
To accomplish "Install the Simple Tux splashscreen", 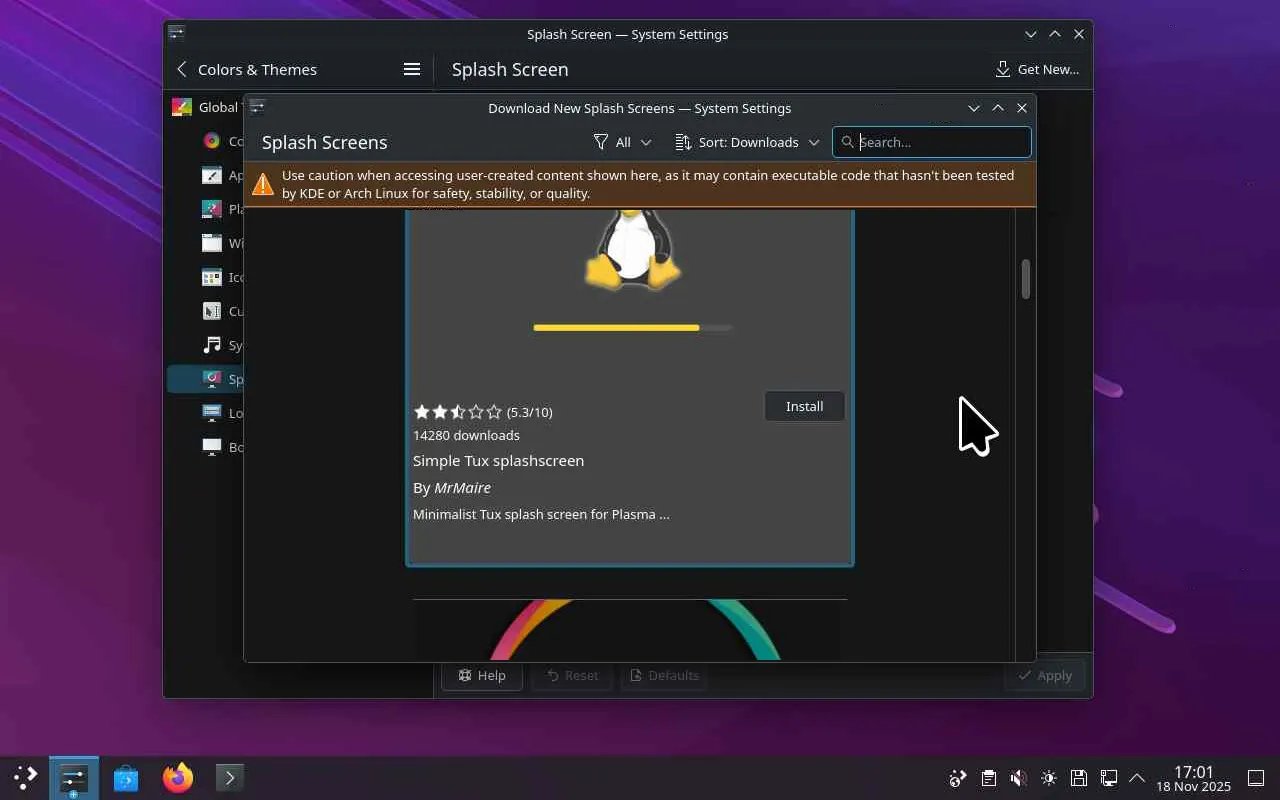I will [x=805, y=406].
